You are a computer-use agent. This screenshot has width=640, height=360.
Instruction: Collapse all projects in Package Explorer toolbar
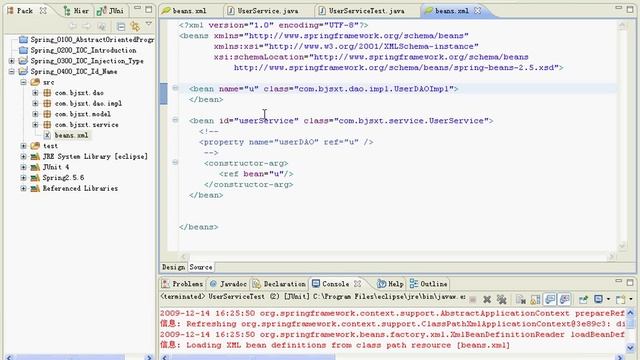(x=121, y=27)
